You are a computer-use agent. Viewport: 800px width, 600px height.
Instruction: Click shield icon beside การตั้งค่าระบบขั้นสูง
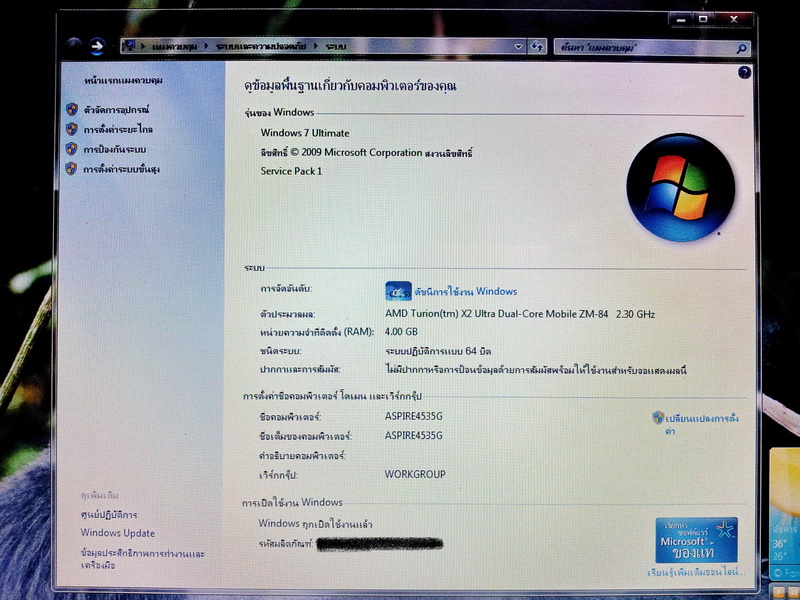[x=71, y=168]
